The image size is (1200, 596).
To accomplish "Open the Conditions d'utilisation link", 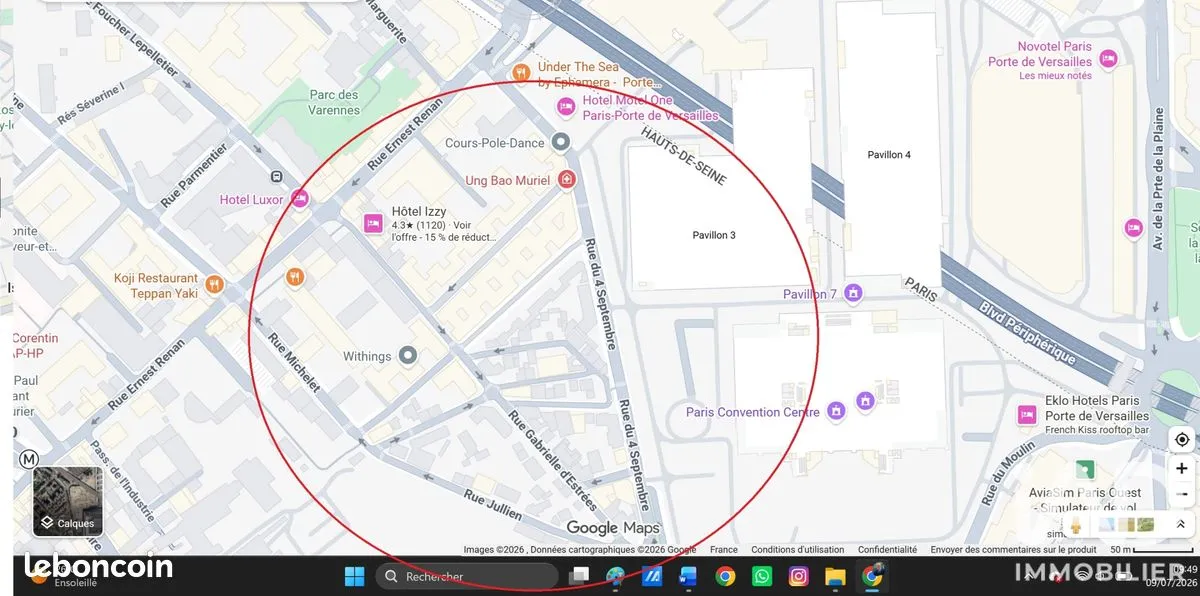I will pos(798,549).
